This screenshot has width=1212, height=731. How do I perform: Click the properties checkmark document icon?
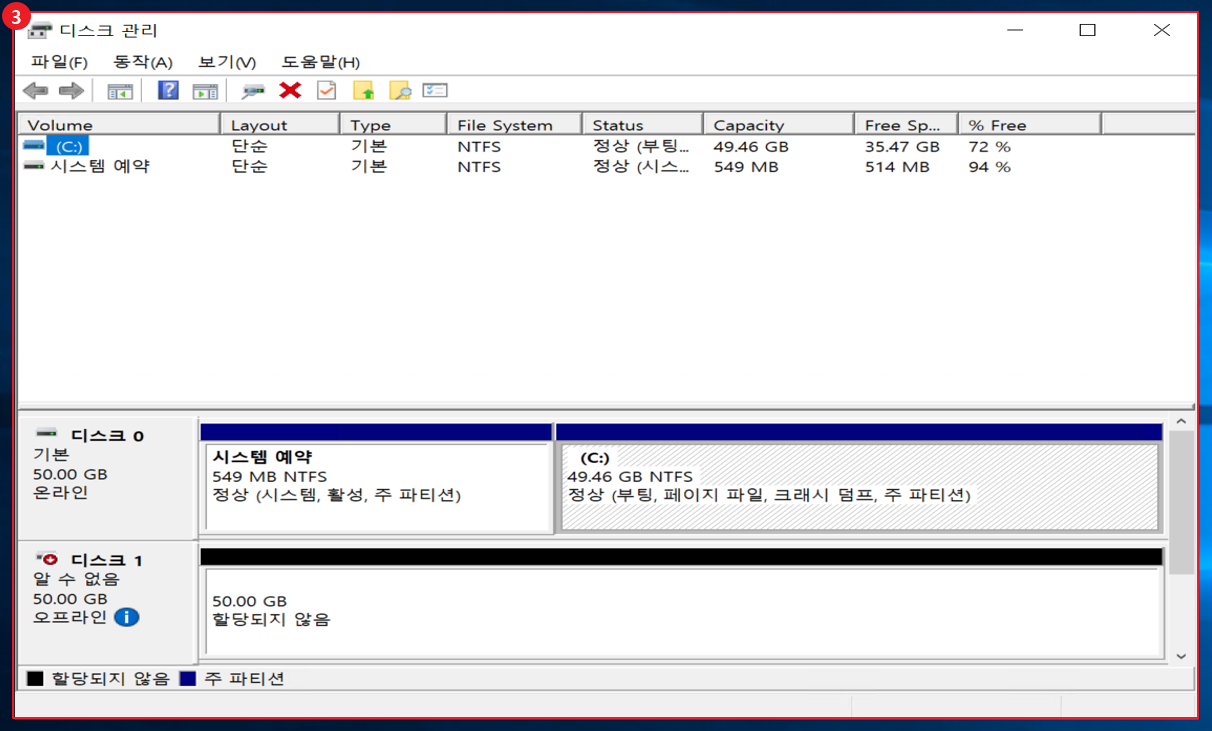click(x=327, y=91)
